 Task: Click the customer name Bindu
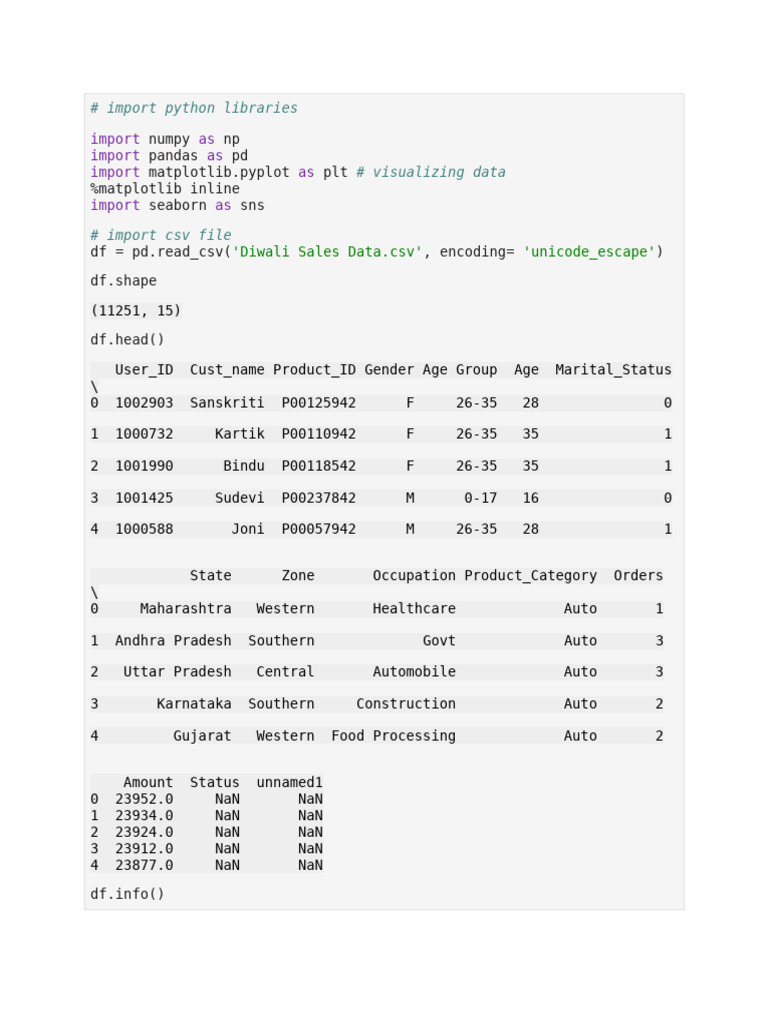[244, 466]
